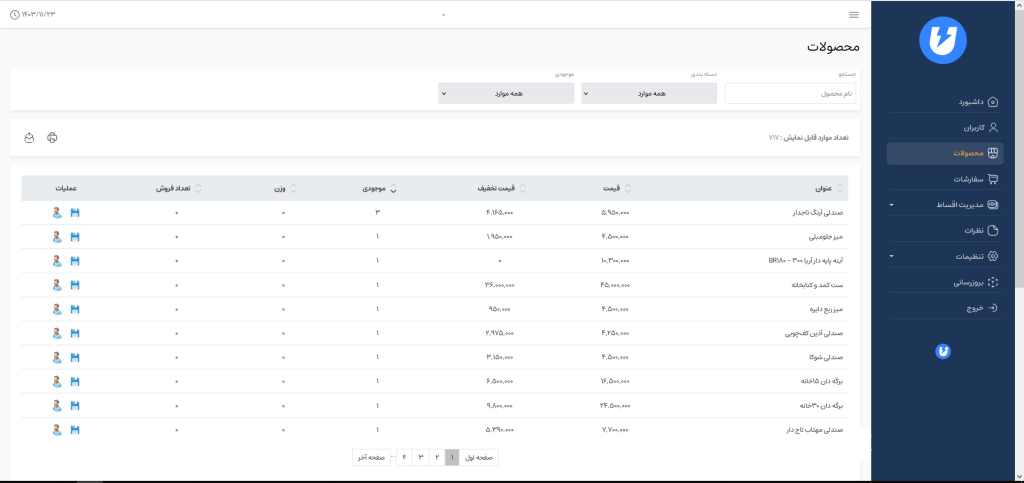Toggle the hamburger menu in top bar
This screenshot has width=1024, height=483.
point(853,15)
